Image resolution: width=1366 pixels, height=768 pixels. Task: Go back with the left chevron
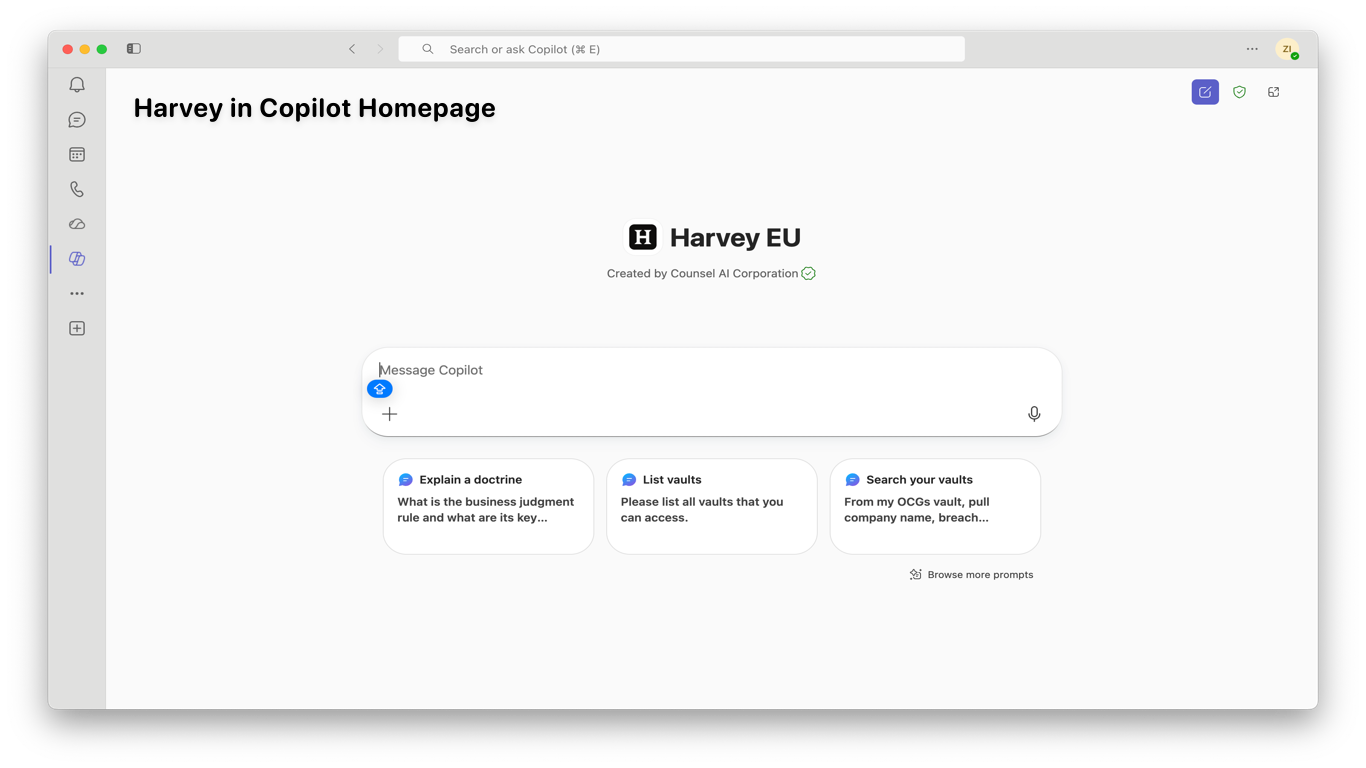tap(352, 49)
